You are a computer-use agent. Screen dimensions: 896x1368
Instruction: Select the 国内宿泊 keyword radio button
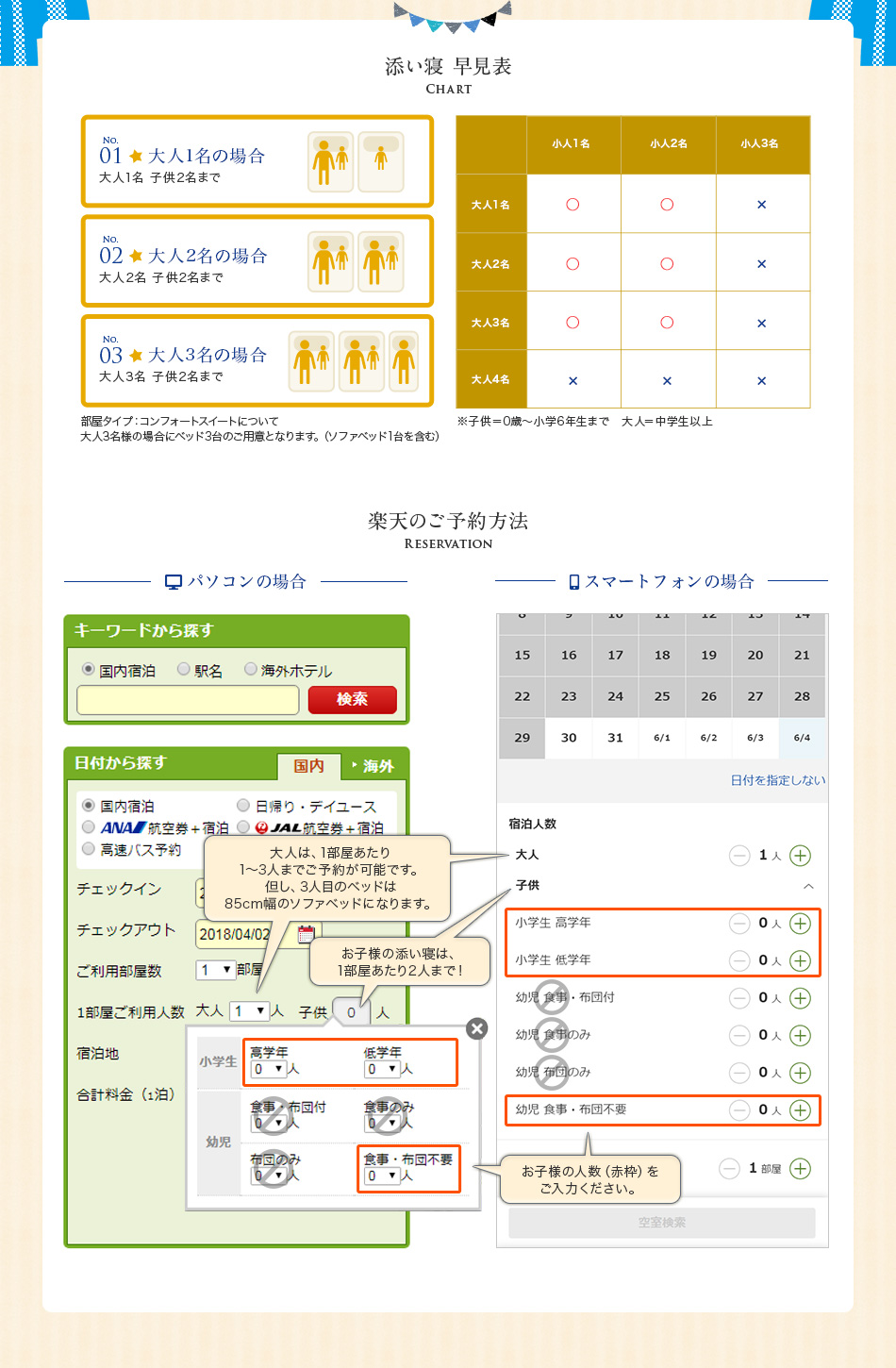pyautogui.click(x=89, y=670)
